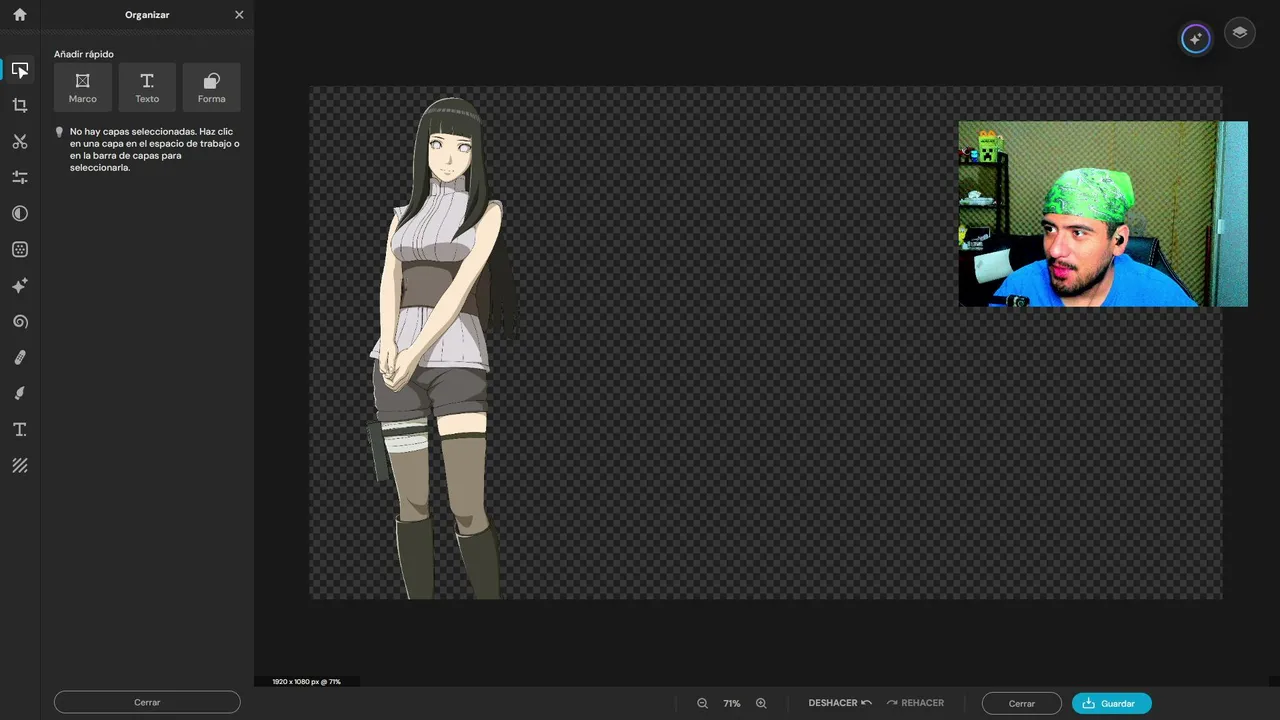Click the 'No hay capas seleccionadas' hint text
Image resolution: width=1280 pixels, height=720 pixels.
[155, 150]
